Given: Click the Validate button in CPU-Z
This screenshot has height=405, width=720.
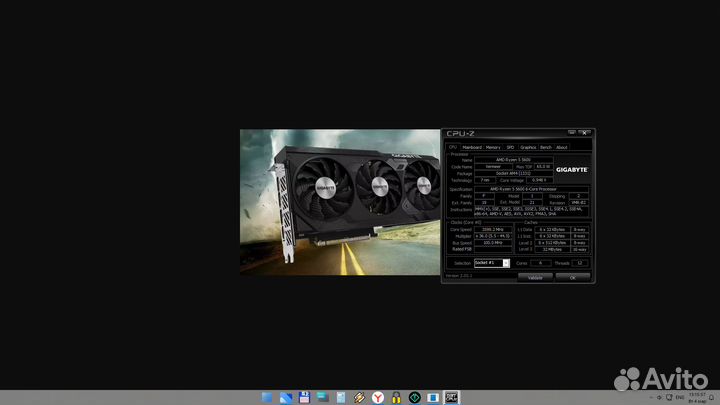Looking at the screenshot, I should pyautogui.click(x=535, y=277).
